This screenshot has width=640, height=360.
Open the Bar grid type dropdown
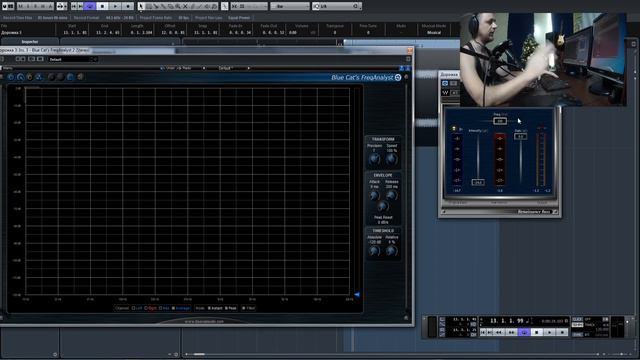tap(290, 6)
